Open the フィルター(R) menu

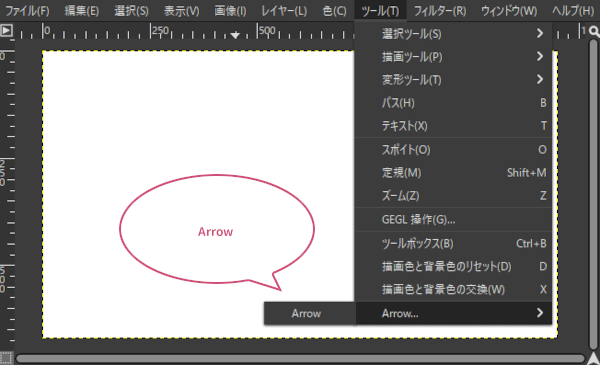pos(440,11)
